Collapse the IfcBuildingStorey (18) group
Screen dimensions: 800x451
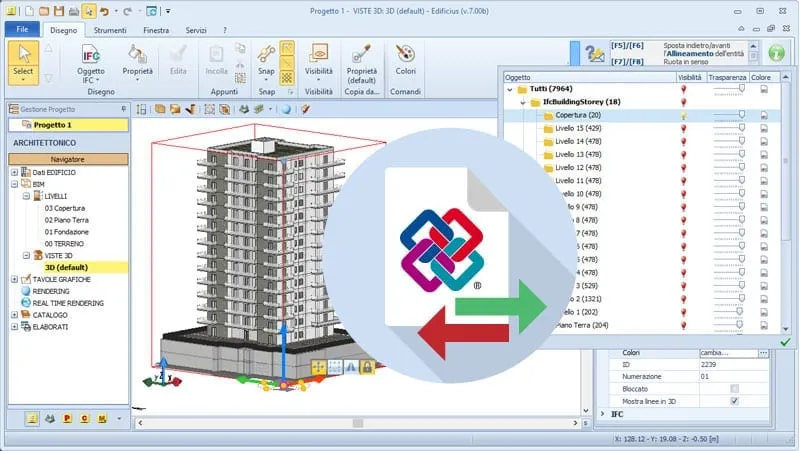(x=522, y=102)
